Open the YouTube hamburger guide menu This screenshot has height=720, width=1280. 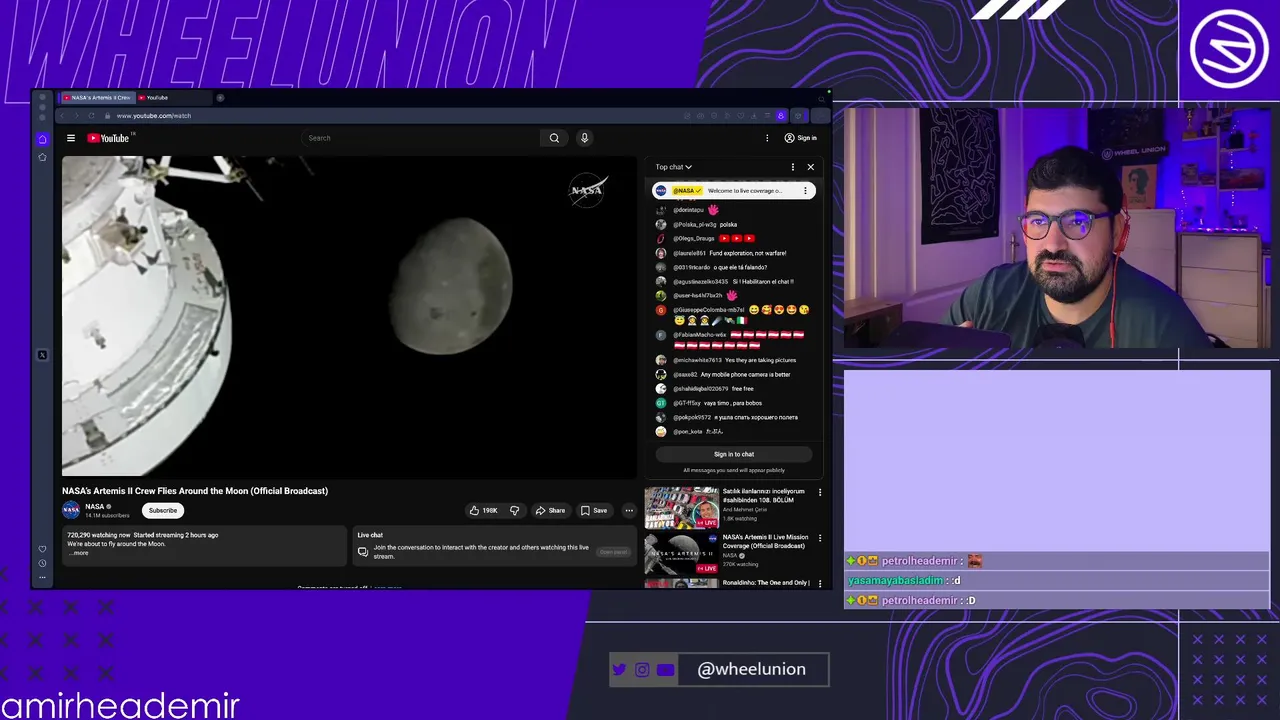(x=71, y=138)
